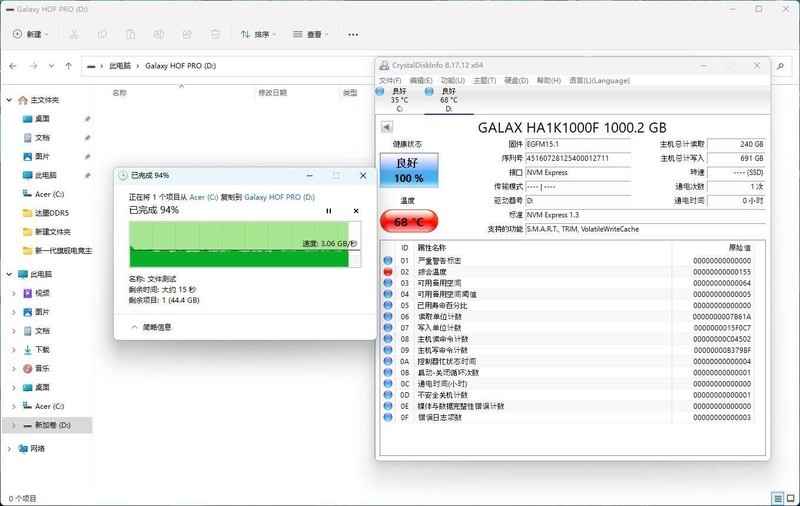Open the 新建文件夹 folder in sidebar
The height and width of the screenshot is (506, 800).
coord(53,232)
